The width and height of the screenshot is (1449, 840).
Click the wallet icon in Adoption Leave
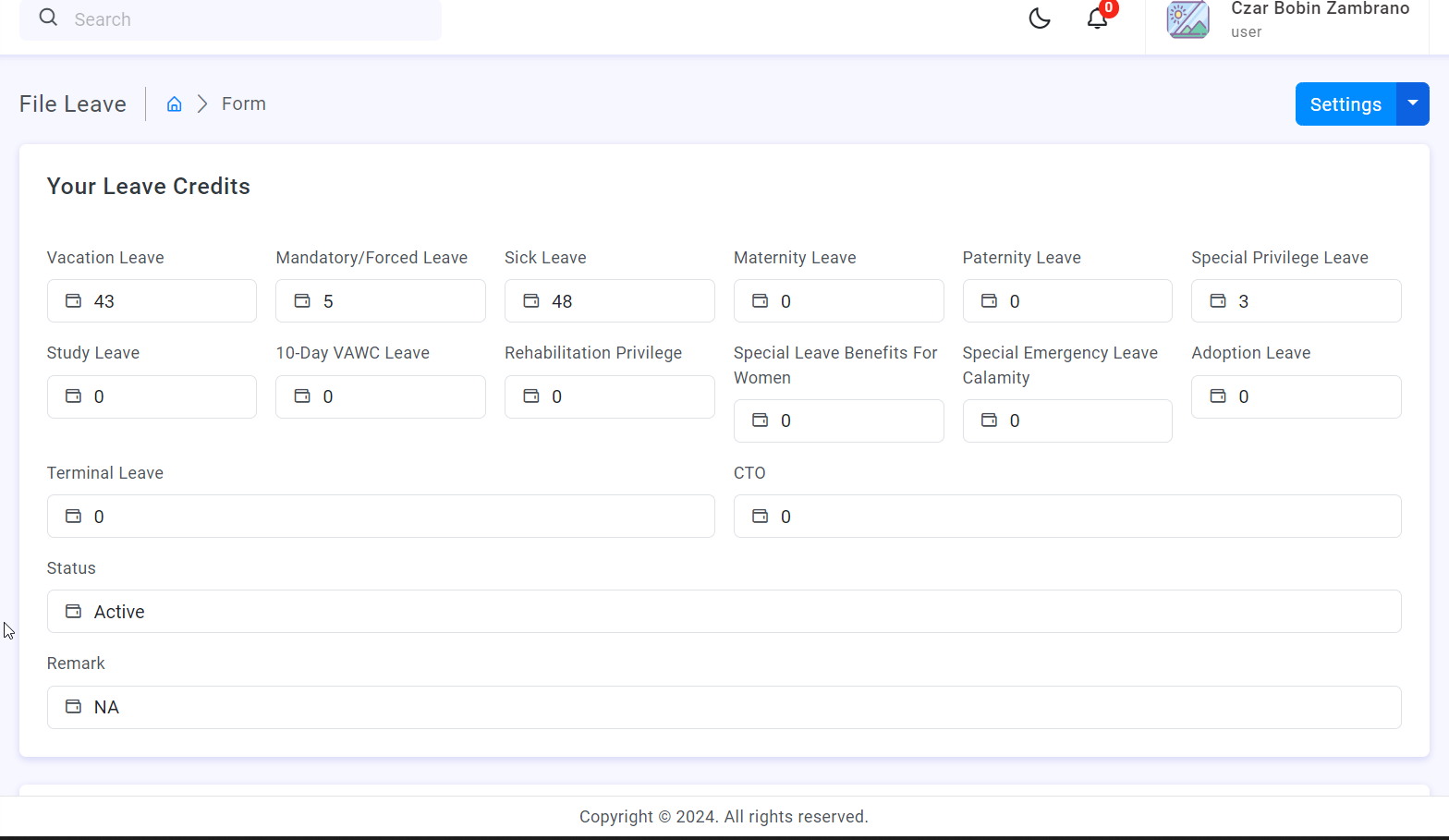(1218, 396)
